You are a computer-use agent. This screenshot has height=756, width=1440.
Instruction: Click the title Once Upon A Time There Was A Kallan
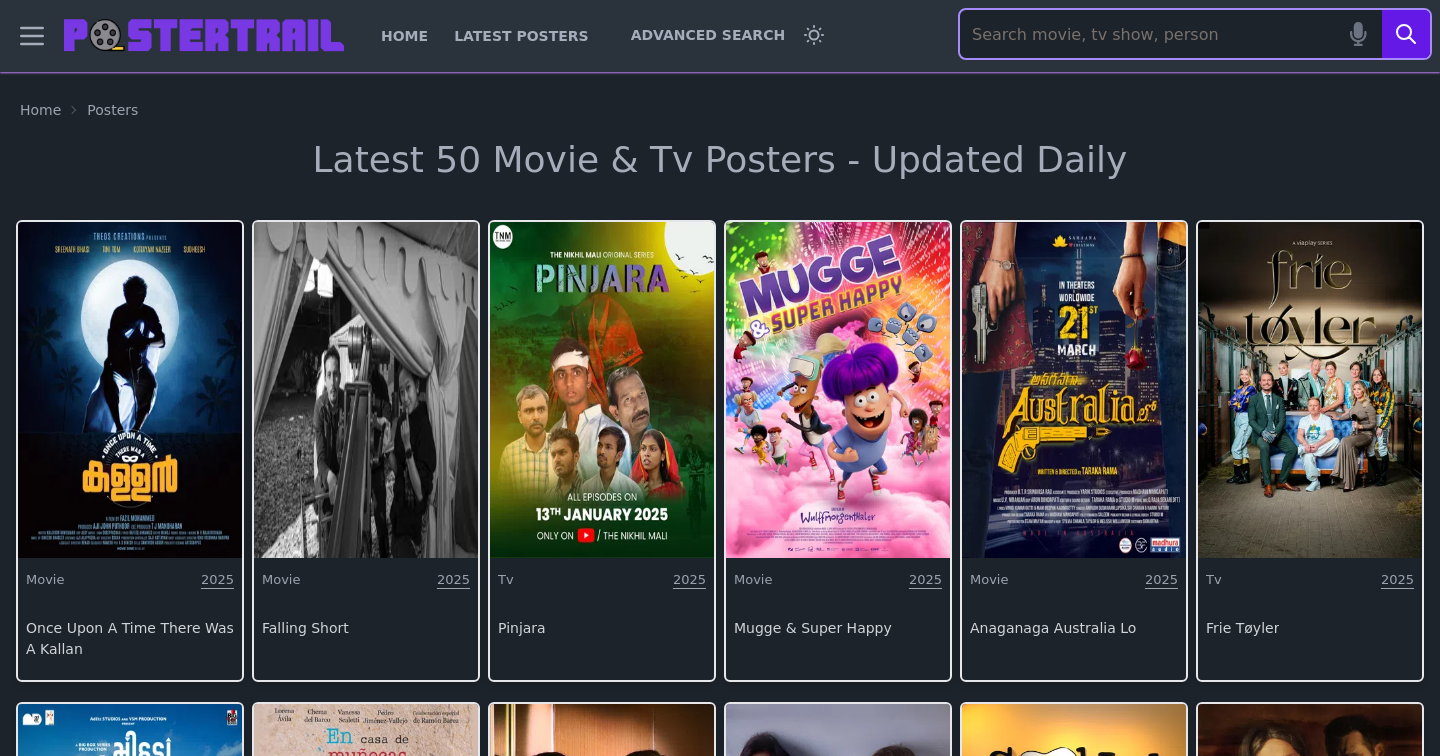(130, 638)
